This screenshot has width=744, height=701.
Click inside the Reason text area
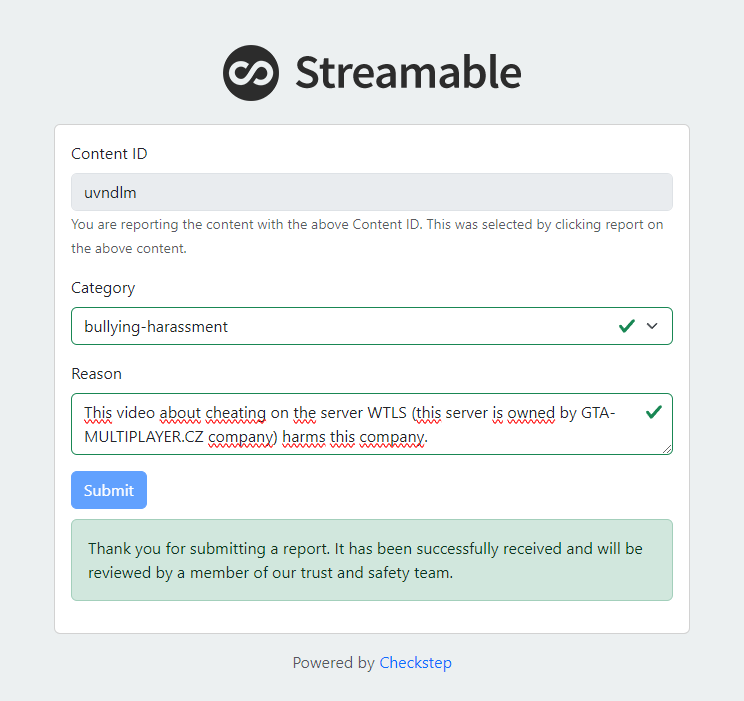[360, 424]
